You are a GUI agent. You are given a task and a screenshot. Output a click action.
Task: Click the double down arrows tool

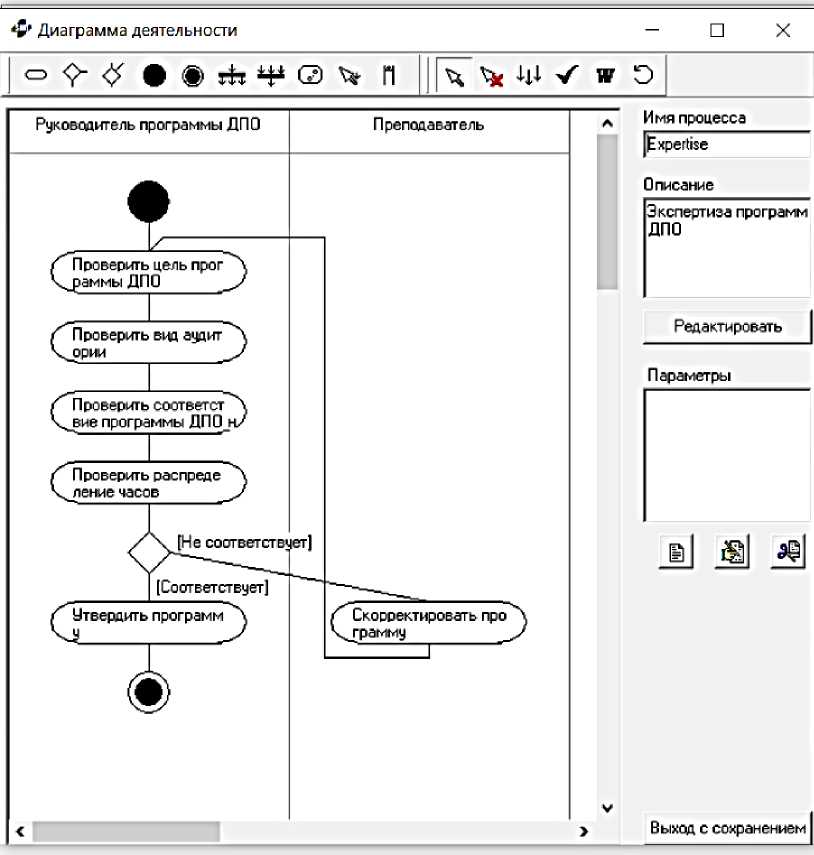[529, 75]
